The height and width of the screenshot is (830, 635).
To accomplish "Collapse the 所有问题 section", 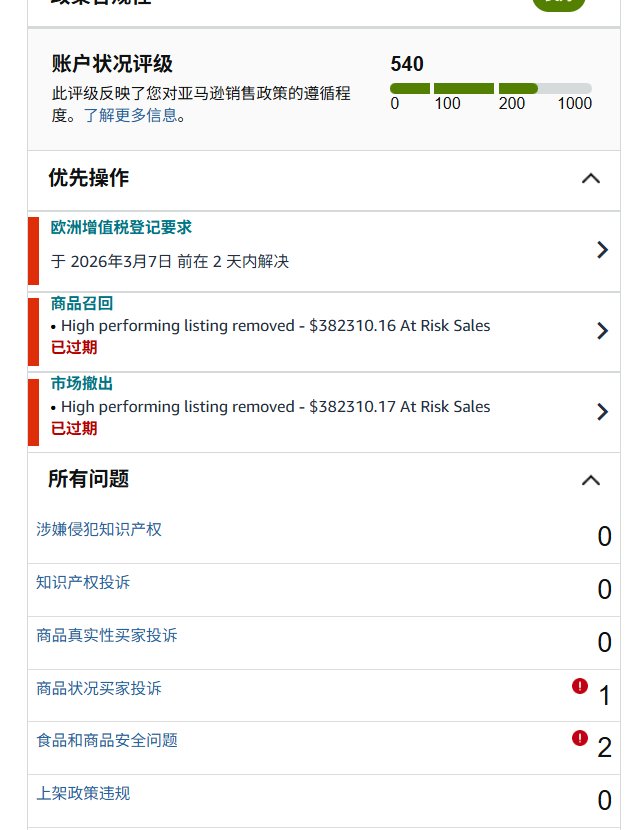I will 591,480.
